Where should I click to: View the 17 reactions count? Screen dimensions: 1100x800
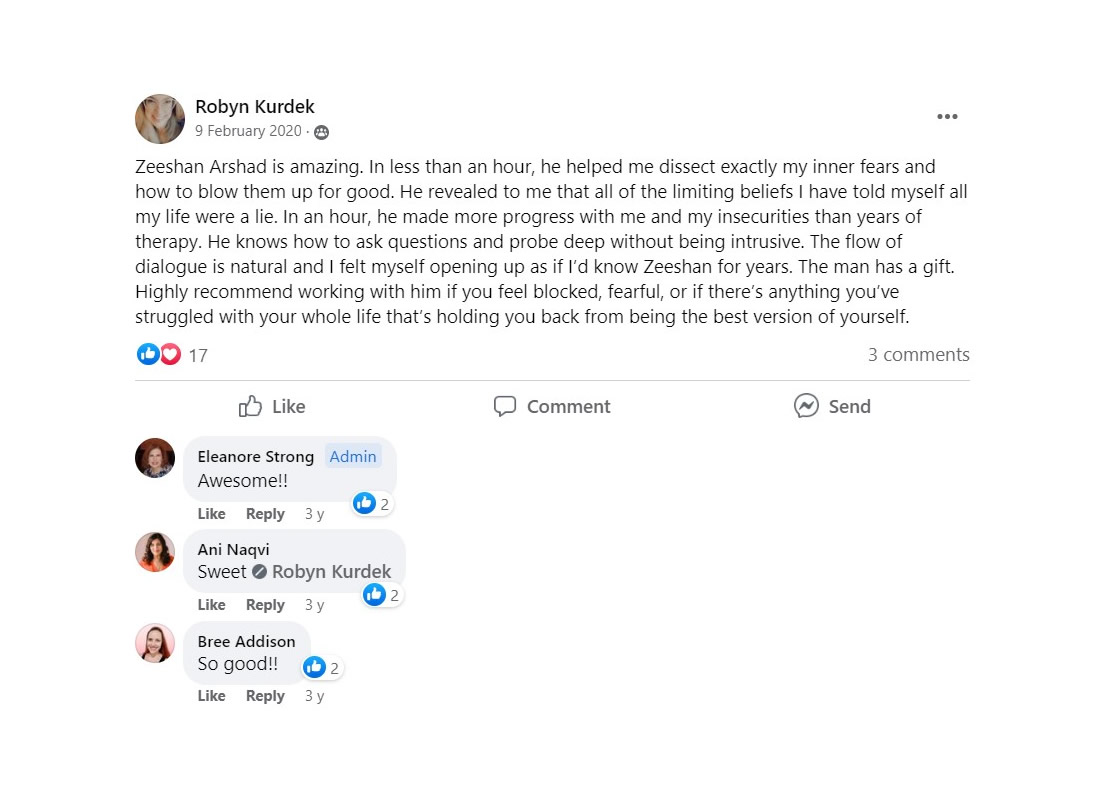[x=198, y=355]
